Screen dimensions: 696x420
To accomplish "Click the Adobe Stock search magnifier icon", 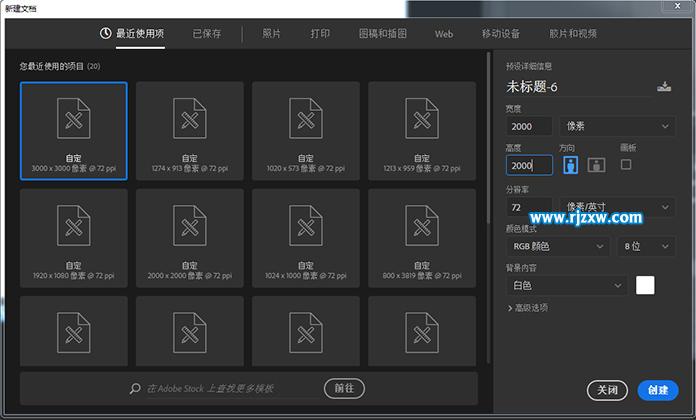I will tap(135, 388).
